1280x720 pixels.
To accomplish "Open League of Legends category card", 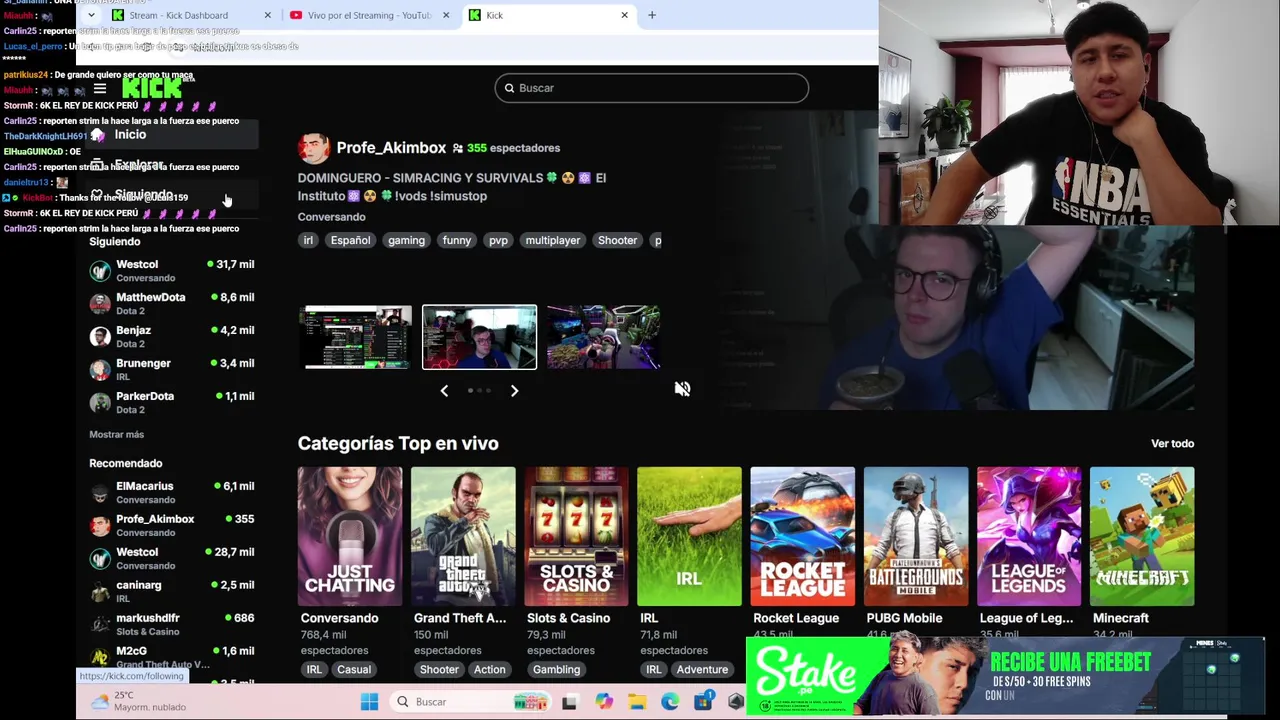I will [x=1029, y=536].
